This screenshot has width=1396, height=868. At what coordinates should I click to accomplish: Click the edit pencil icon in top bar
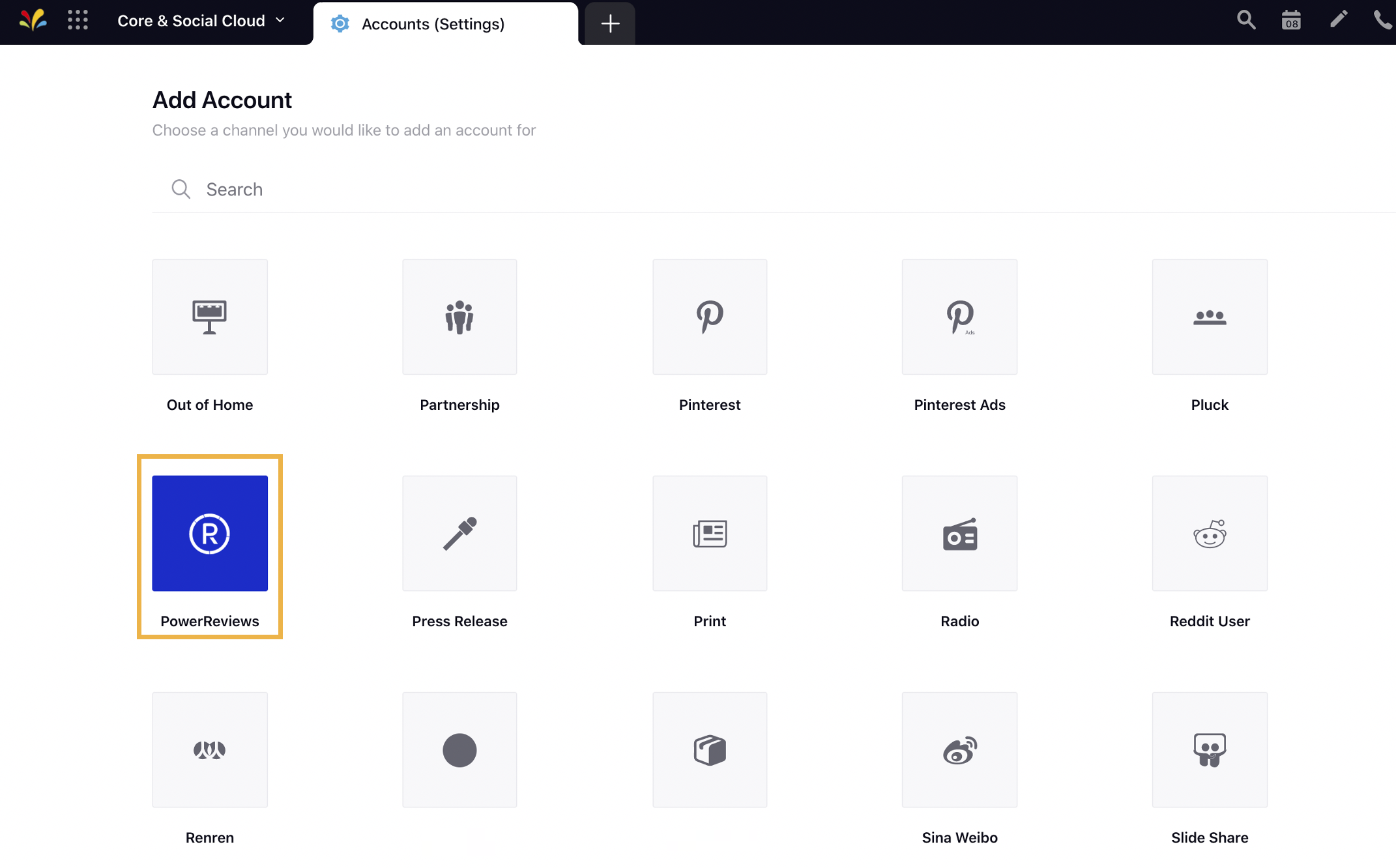click(x=1337, y=22)
